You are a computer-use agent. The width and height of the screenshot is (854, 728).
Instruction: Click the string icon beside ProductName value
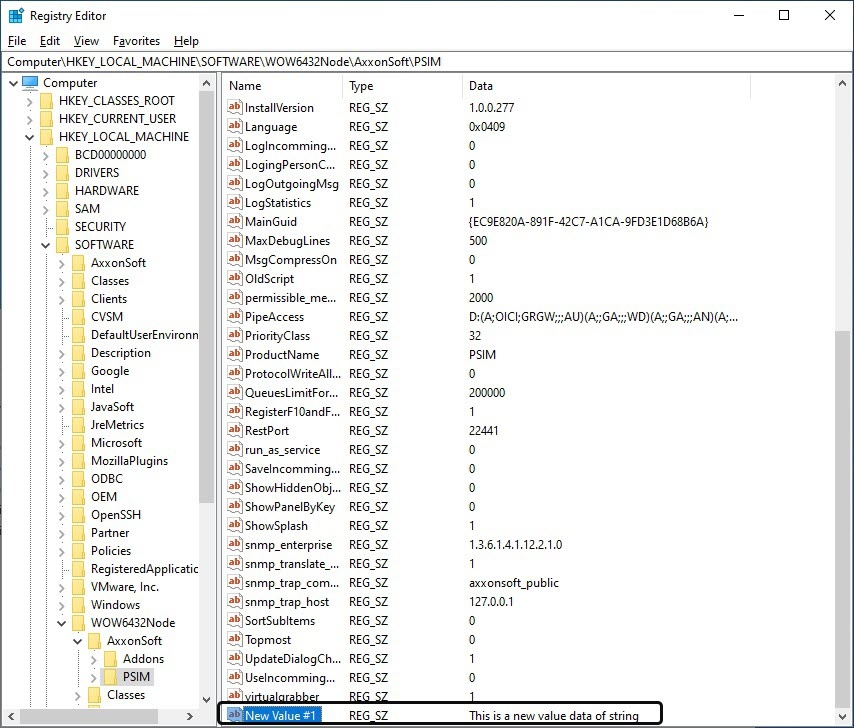tap(235, 355)
